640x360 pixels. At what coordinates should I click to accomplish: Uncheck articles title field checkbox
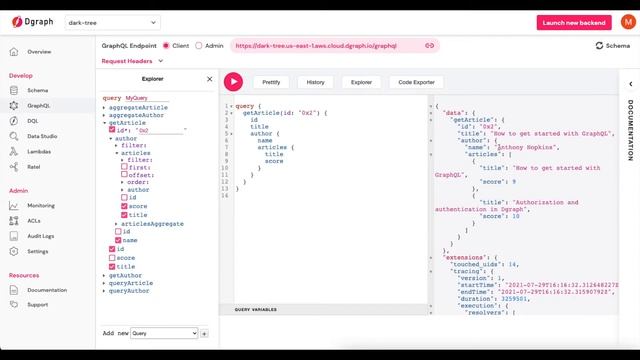124,214
